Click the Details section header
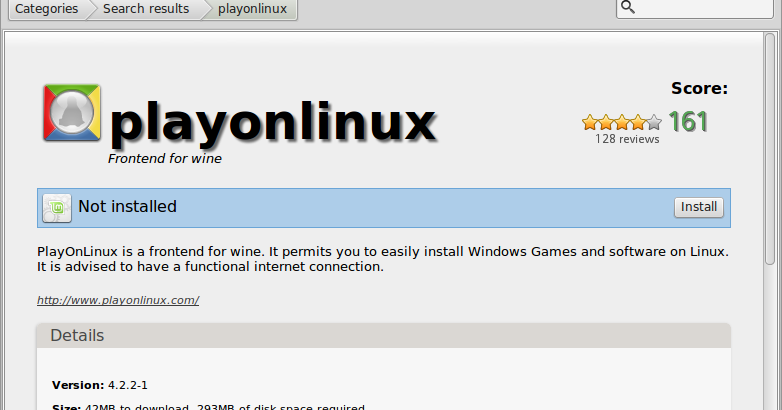This screenshot has height=410, width=782. tap(384, 335)
